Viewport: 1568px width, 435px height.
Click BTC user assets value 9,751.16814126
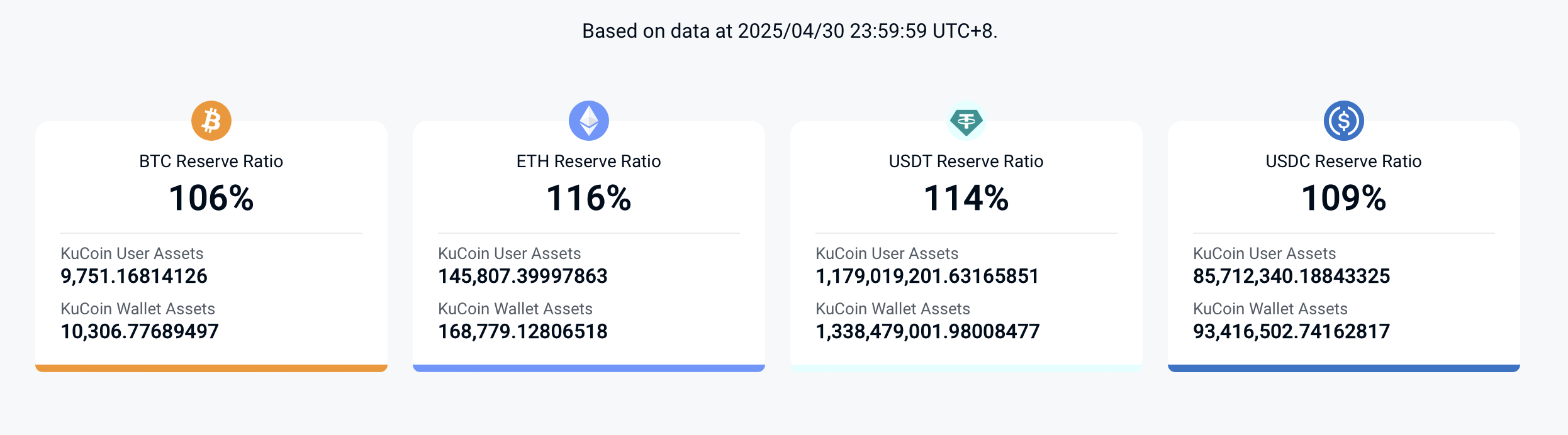click(134, 276)
